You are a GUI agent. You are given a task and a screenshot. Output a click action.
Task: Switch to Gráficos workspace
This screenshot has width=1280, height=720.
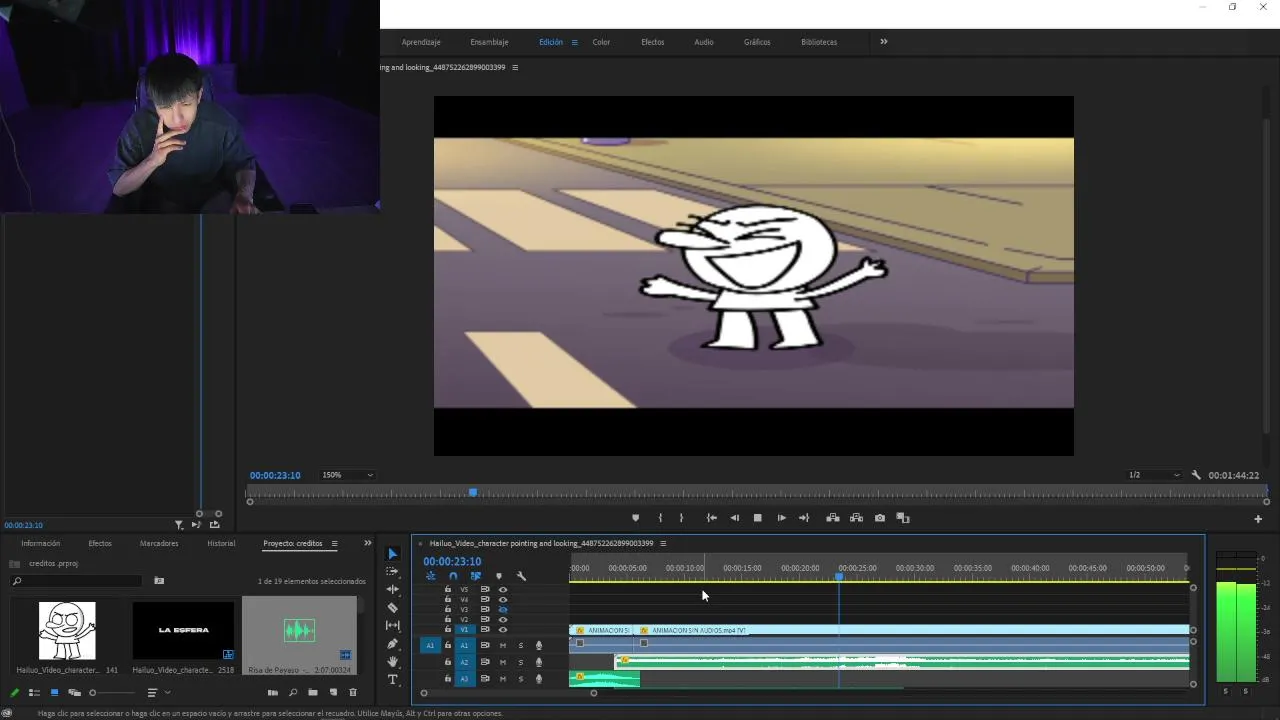tap(757, 42)
